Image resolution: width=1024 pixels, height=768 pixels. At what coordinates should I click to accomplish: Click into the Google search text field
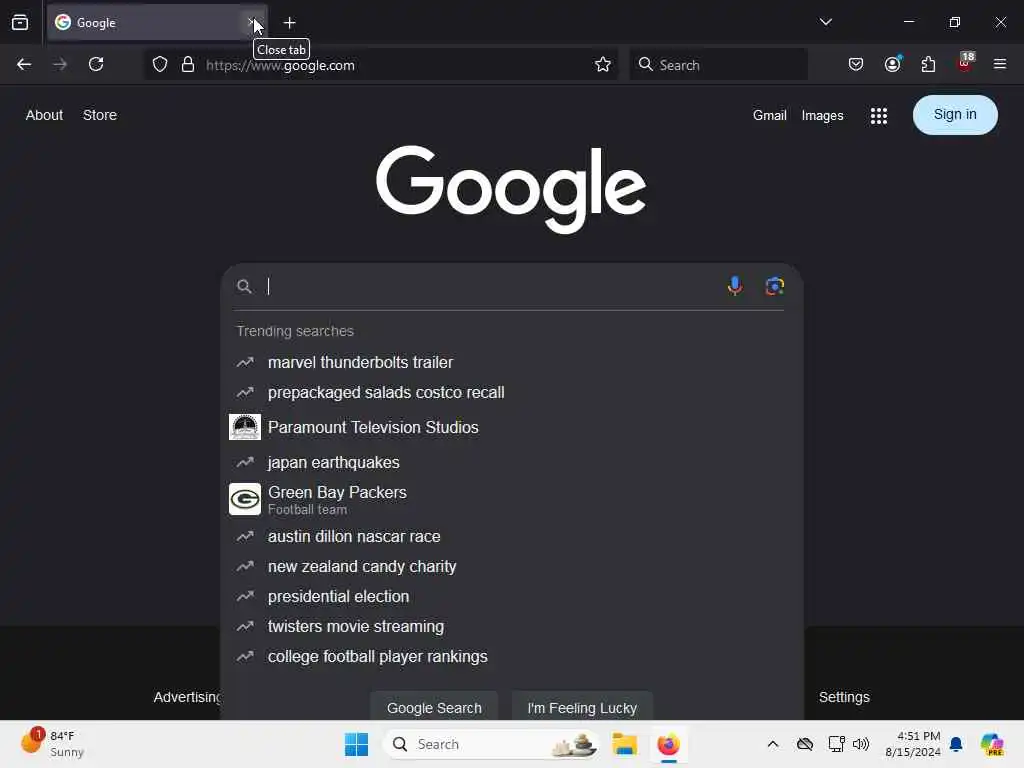(x=490, y=286)
